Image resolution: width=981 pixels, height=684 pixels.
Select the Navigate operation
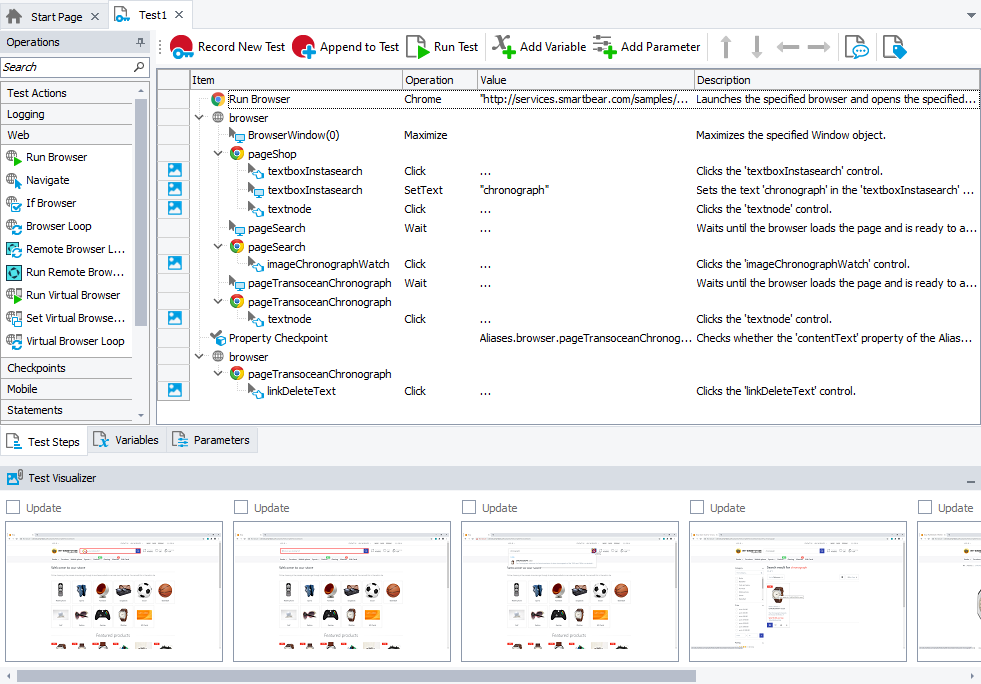click(48, 180)
